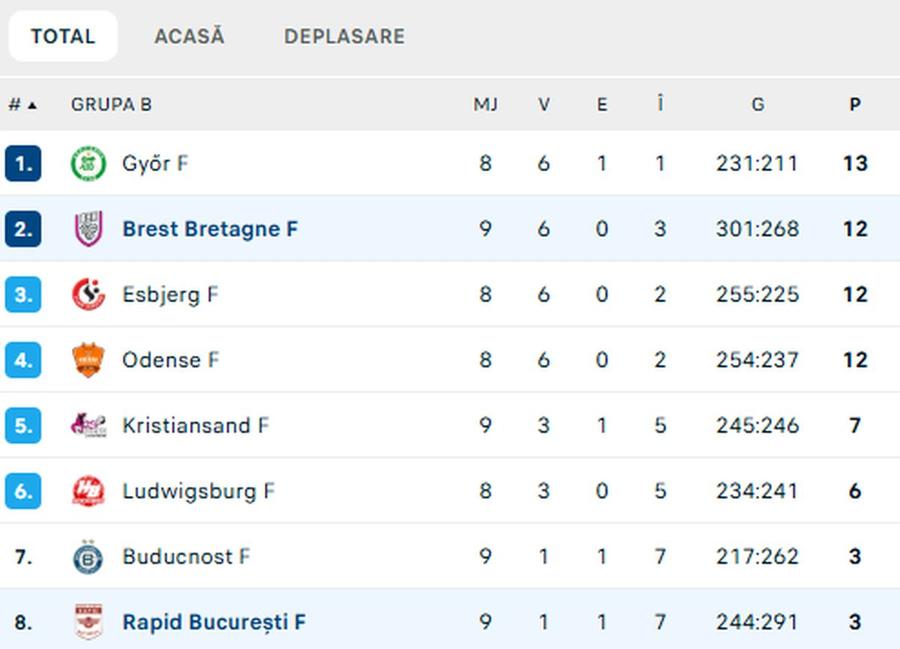Click the MJ matches played header
900x649 pixels.
click(x=485, y=105)
